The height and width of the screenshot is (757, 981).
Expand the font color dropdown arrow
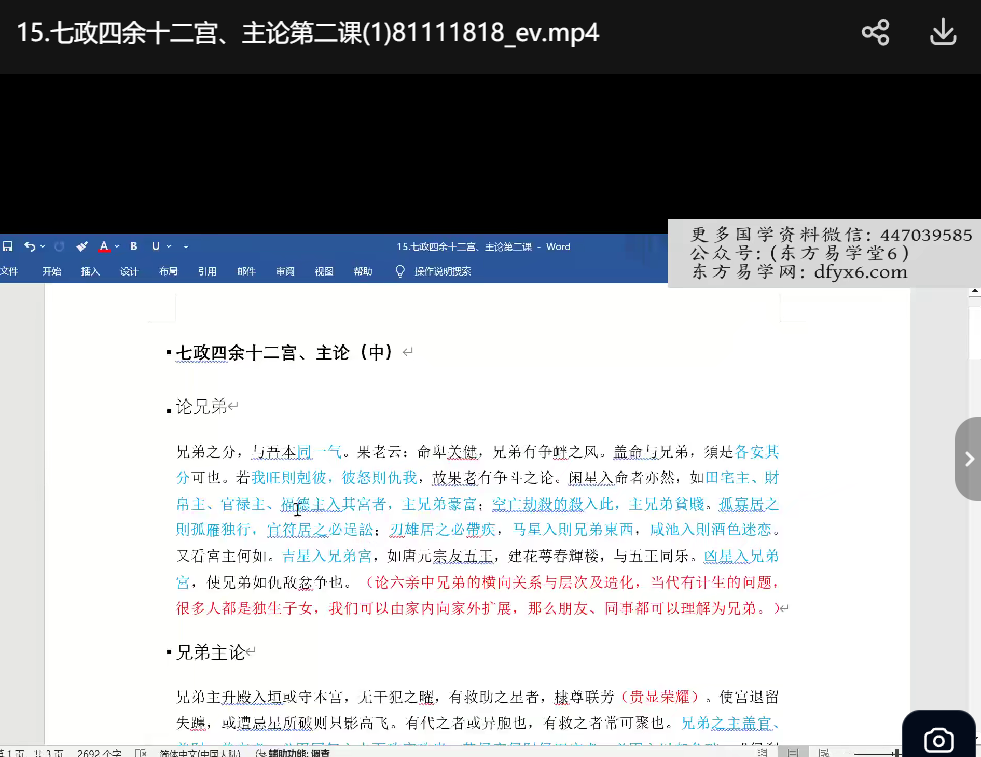[x=117, y=246]
